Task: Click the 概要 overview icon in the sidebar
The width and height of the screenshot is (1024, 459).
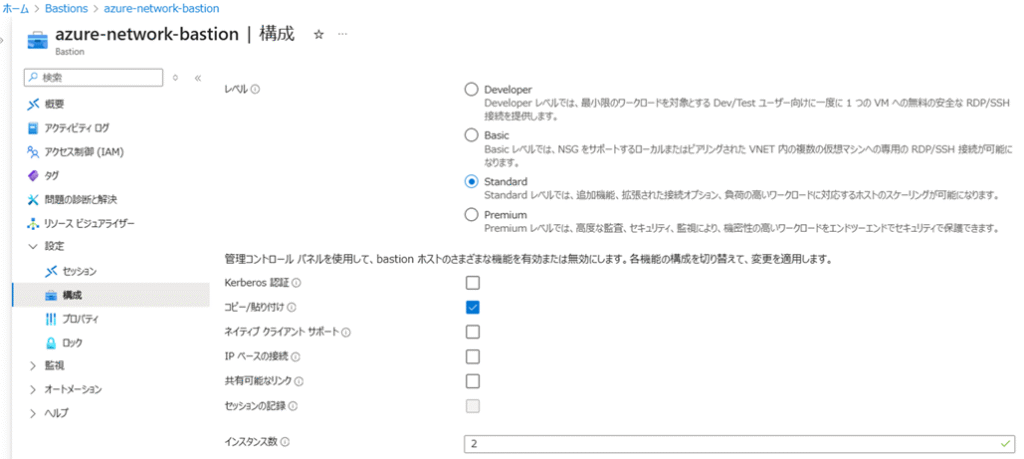Action: [33, 104]
